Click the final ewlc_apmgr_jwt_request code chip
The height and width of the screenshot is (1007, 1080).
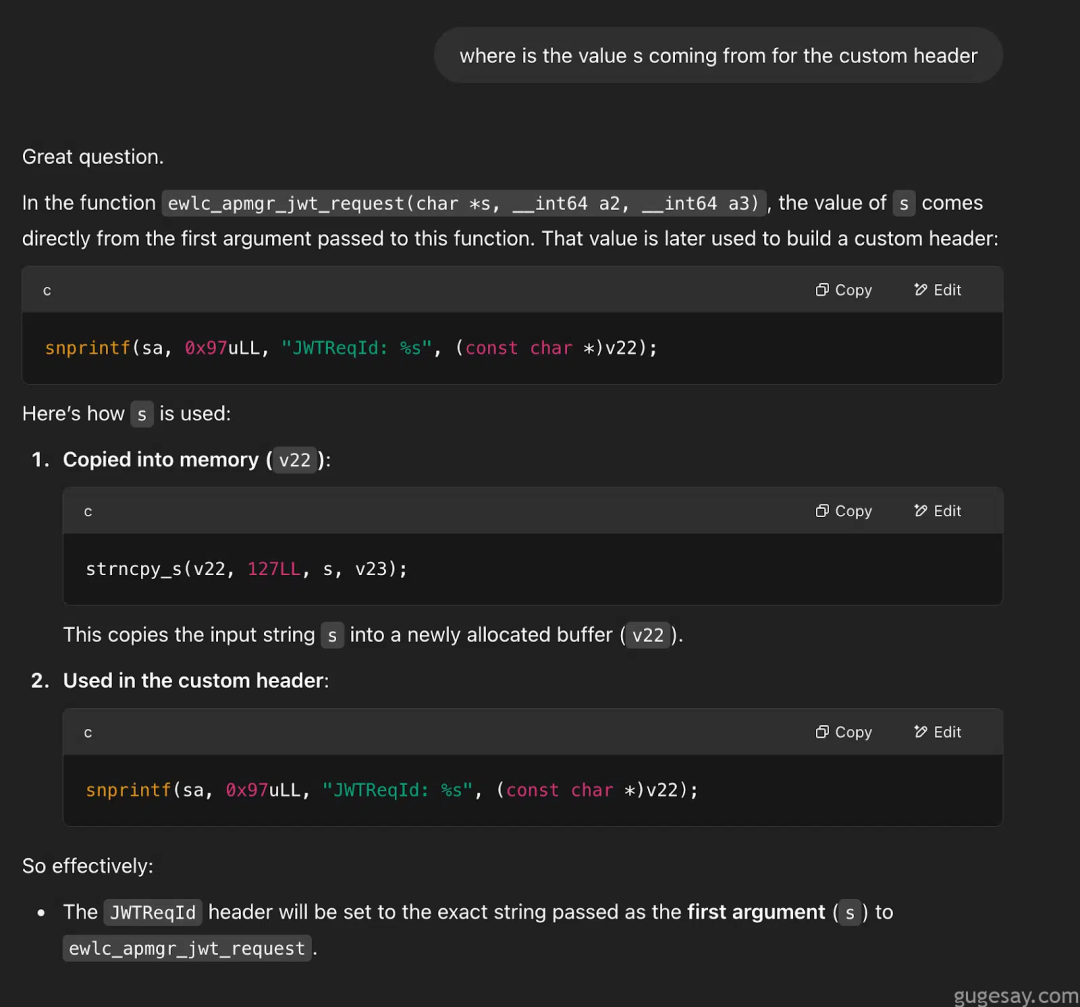(x=187, y=948)
